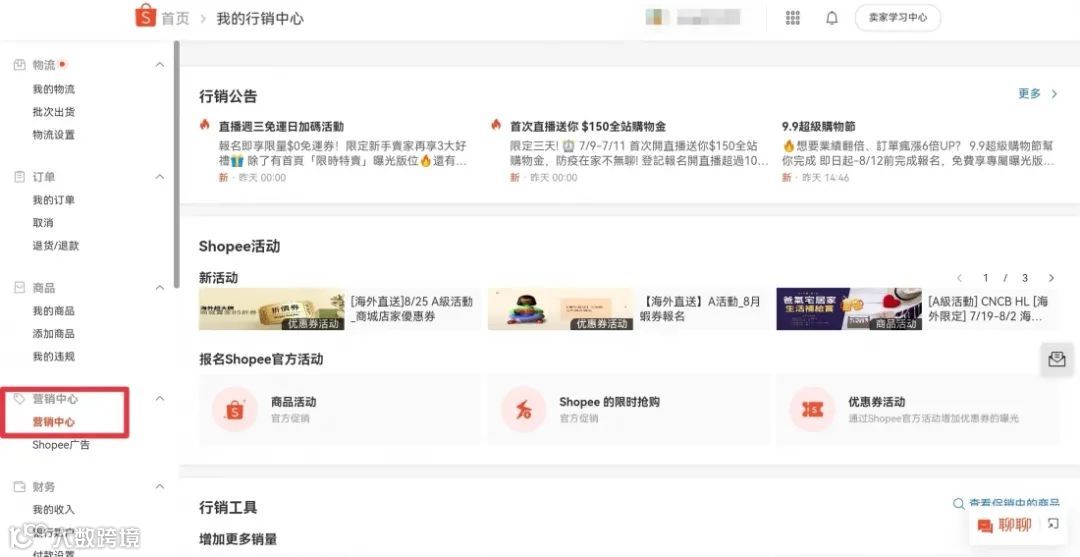This screenshot has width=1080, height=557.
Task: Click the 卖家学习中心 button
Action: pyautogui.click(x=897, y=18)
